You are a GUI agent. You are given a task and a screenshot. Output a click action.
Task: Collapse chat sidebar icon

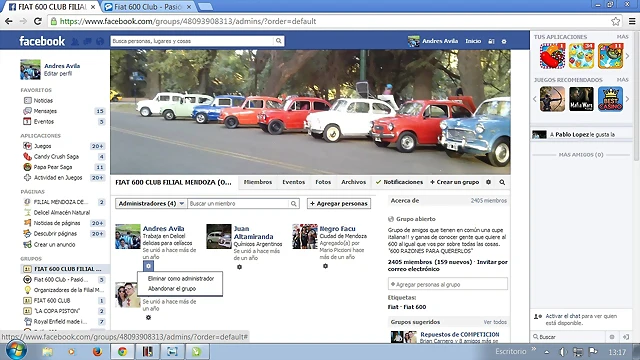pos(626,337)
